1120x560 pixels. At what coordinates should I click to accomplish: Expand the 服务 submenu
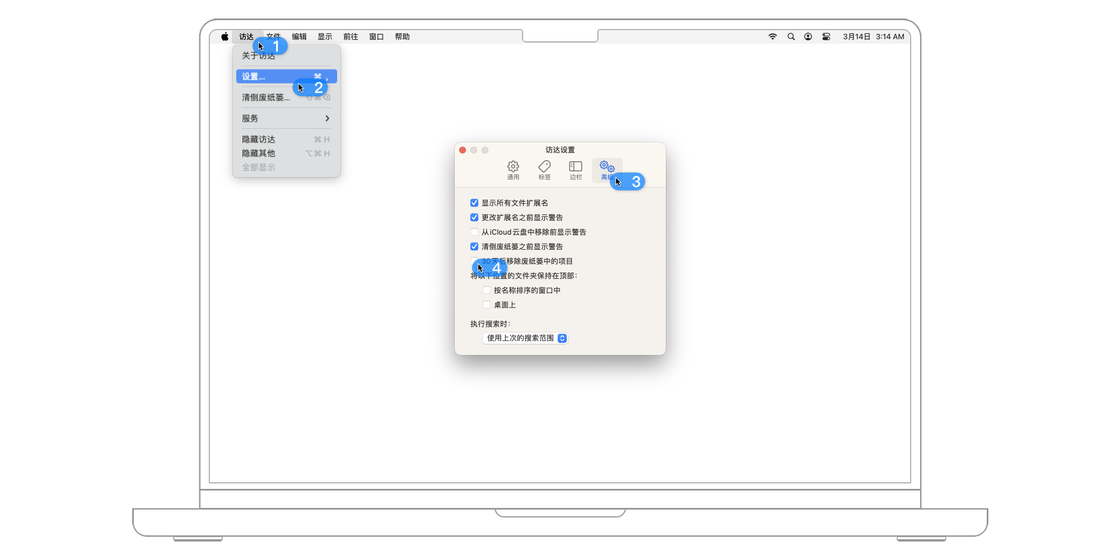(x=286, y=119)
